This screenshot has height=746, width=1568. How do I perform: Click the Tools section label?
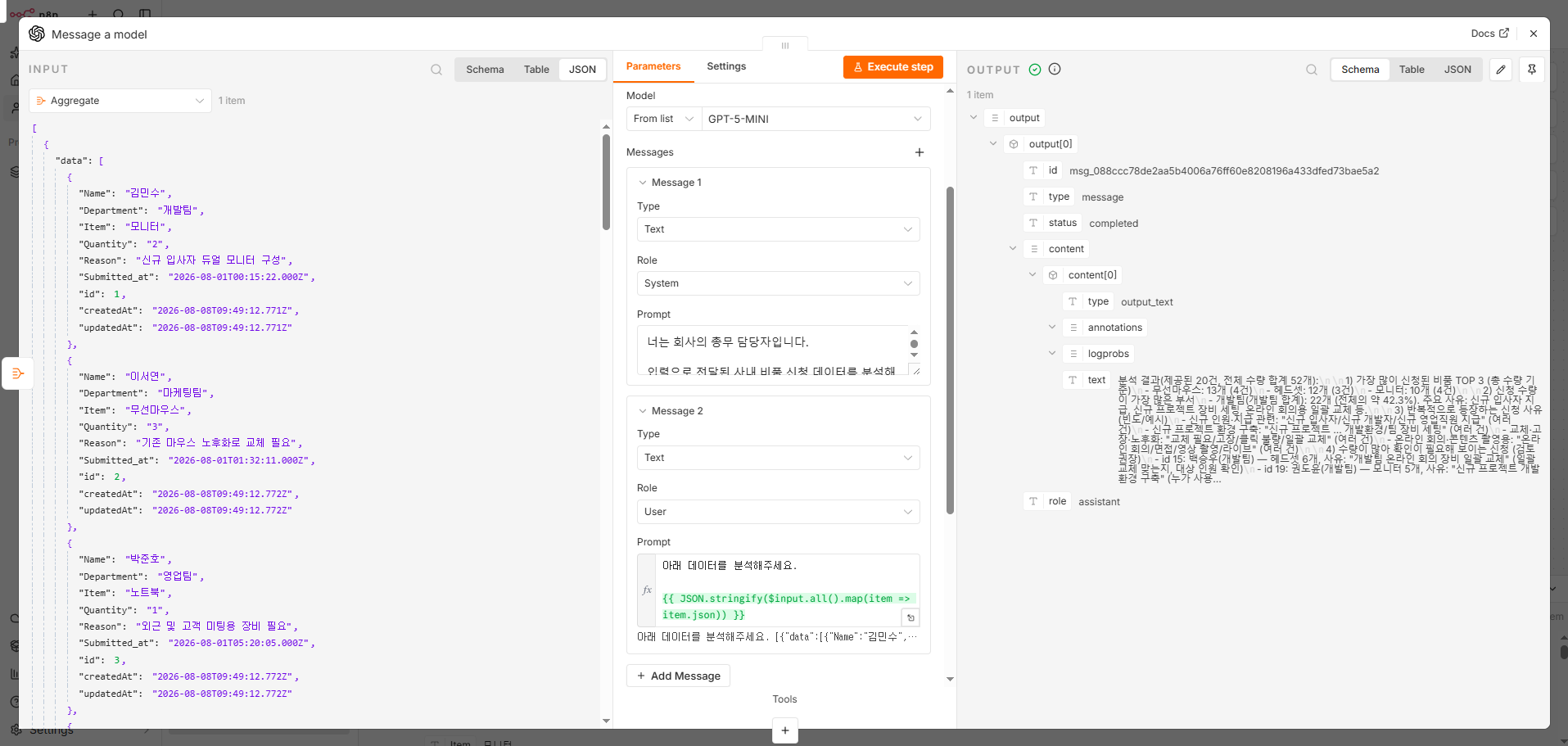pyautogui.click(x=784, y=699)
